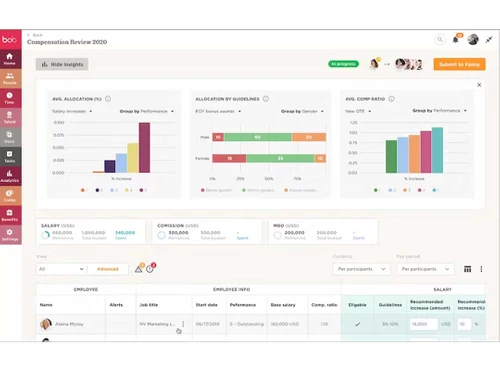Click the reviewer group avatars

[x=409, y=64]
